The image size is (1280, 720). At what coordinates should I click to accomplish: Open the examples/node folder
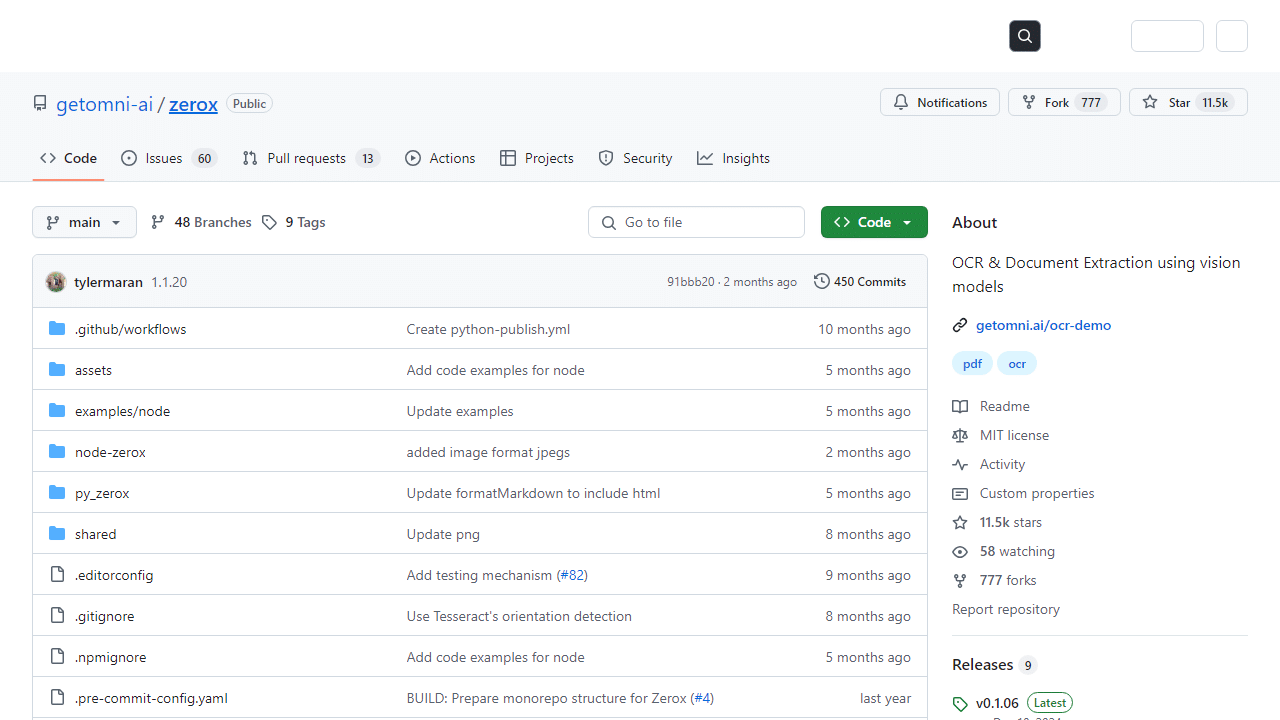[x=122, y=411]
